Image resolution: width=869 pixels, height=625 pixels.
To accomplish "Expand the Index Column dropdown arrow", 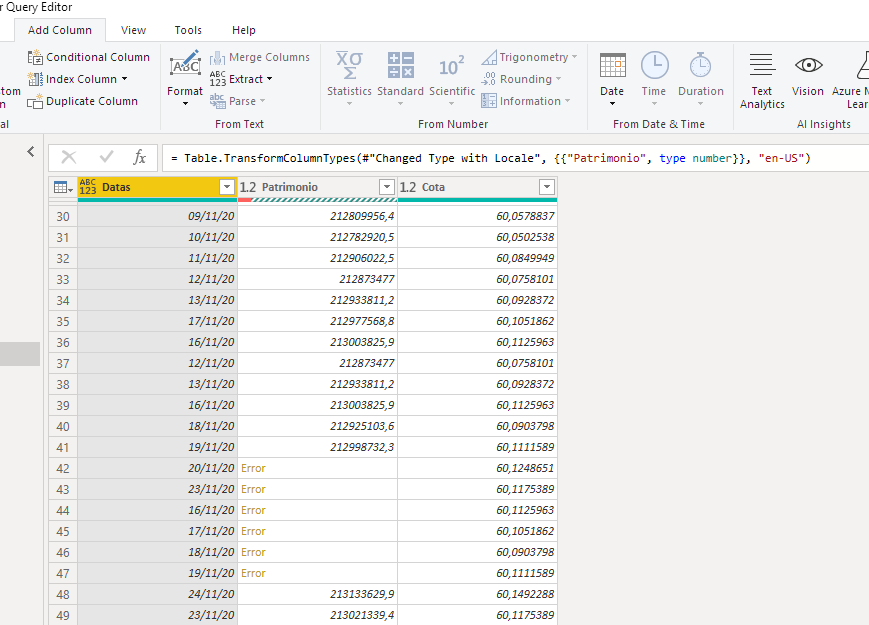I will [x=125, y=79].
